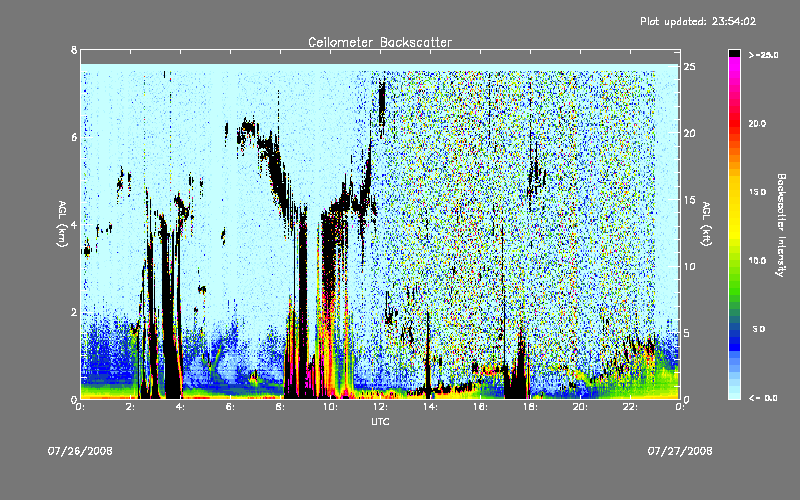Click the 20 tick on the kft axis
Image resolution: width=800 pixels, height=500 pixels.
(690, 133)
